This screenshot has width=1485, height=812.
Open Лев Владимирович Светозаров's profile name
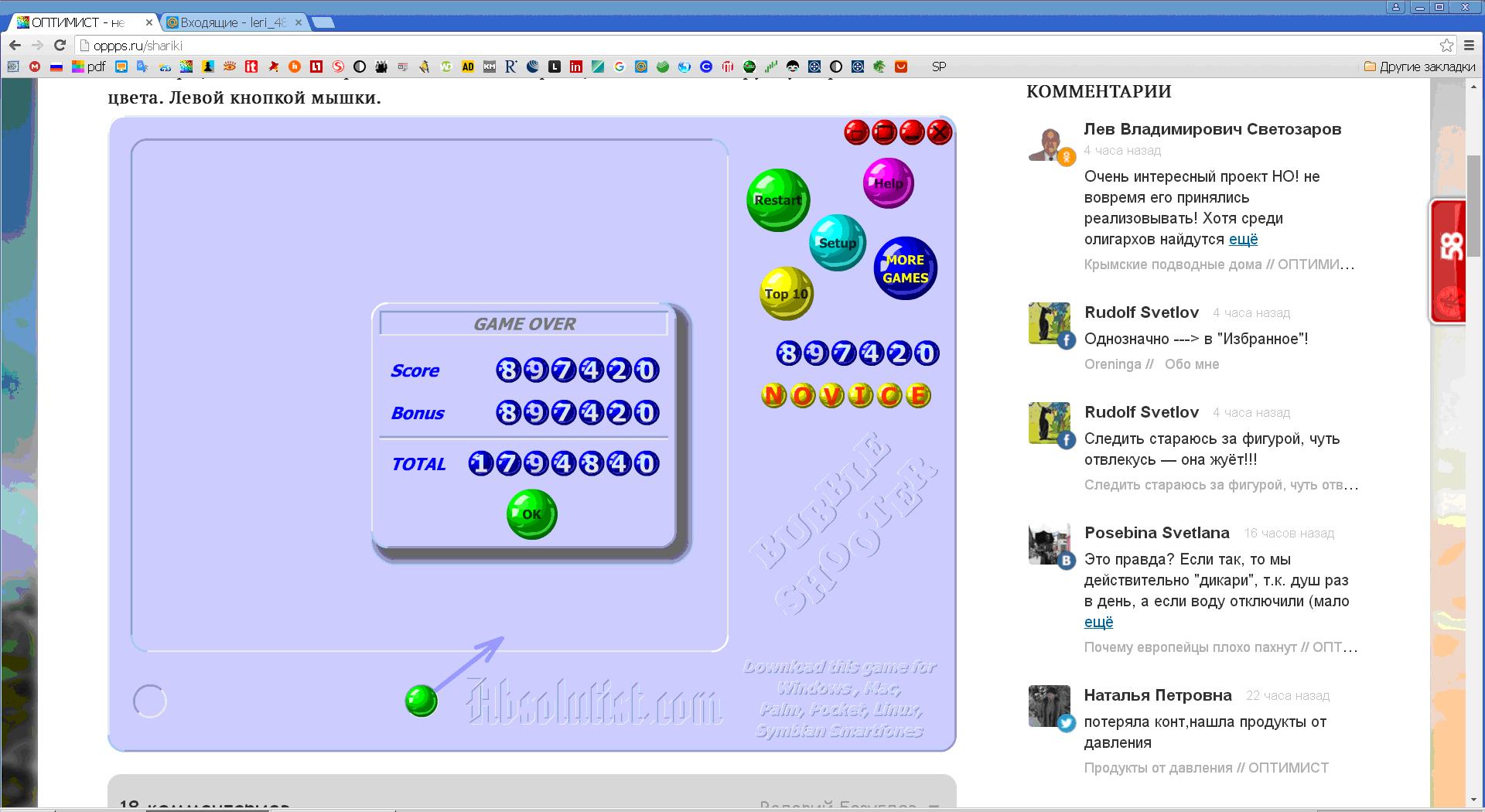coord(1213,129)
